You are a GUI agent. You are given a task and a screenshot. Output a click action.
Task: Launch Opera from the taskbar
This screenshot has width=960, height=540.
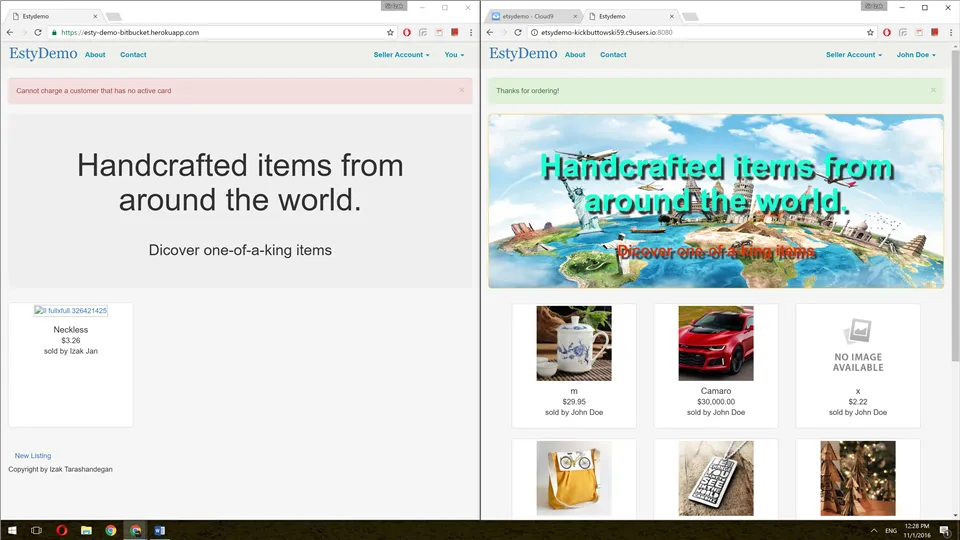coord(61,530)
